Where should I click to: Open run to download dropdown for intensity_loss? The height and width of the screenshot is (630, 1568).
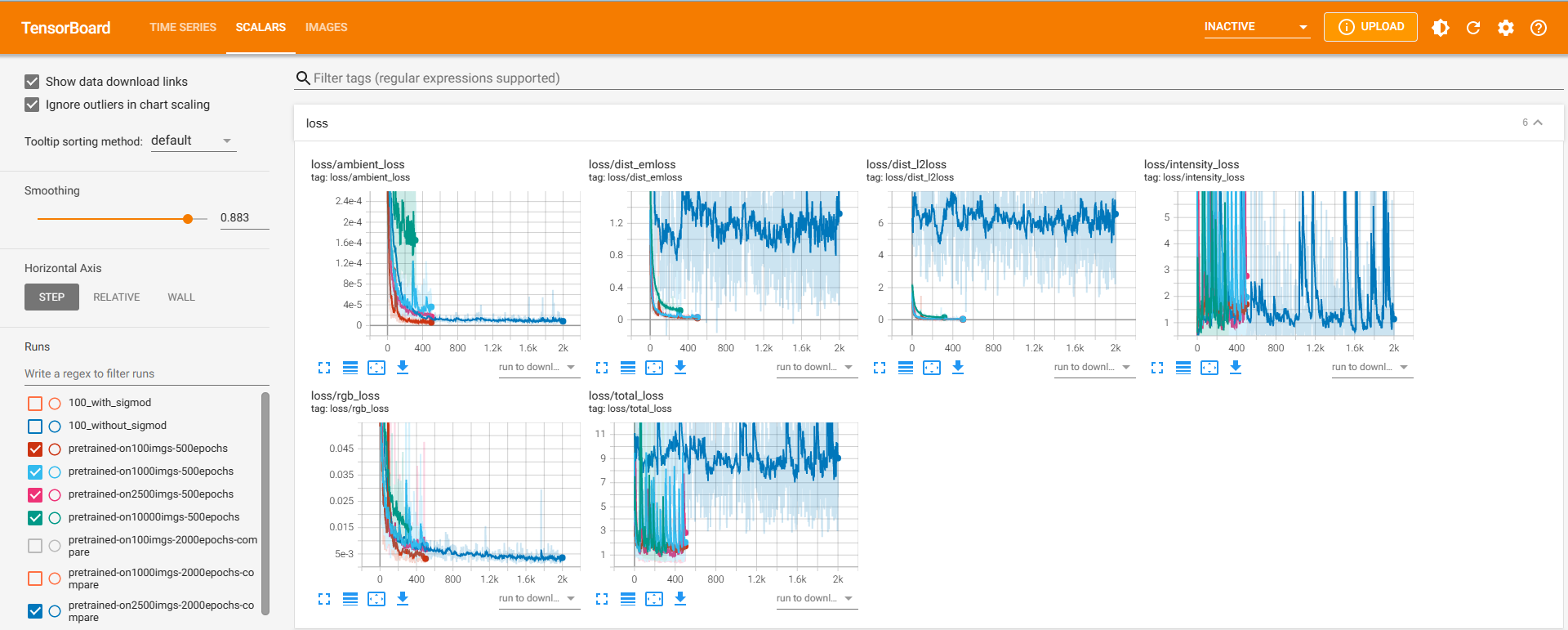pyautogui.click(x=1371, y=368)
